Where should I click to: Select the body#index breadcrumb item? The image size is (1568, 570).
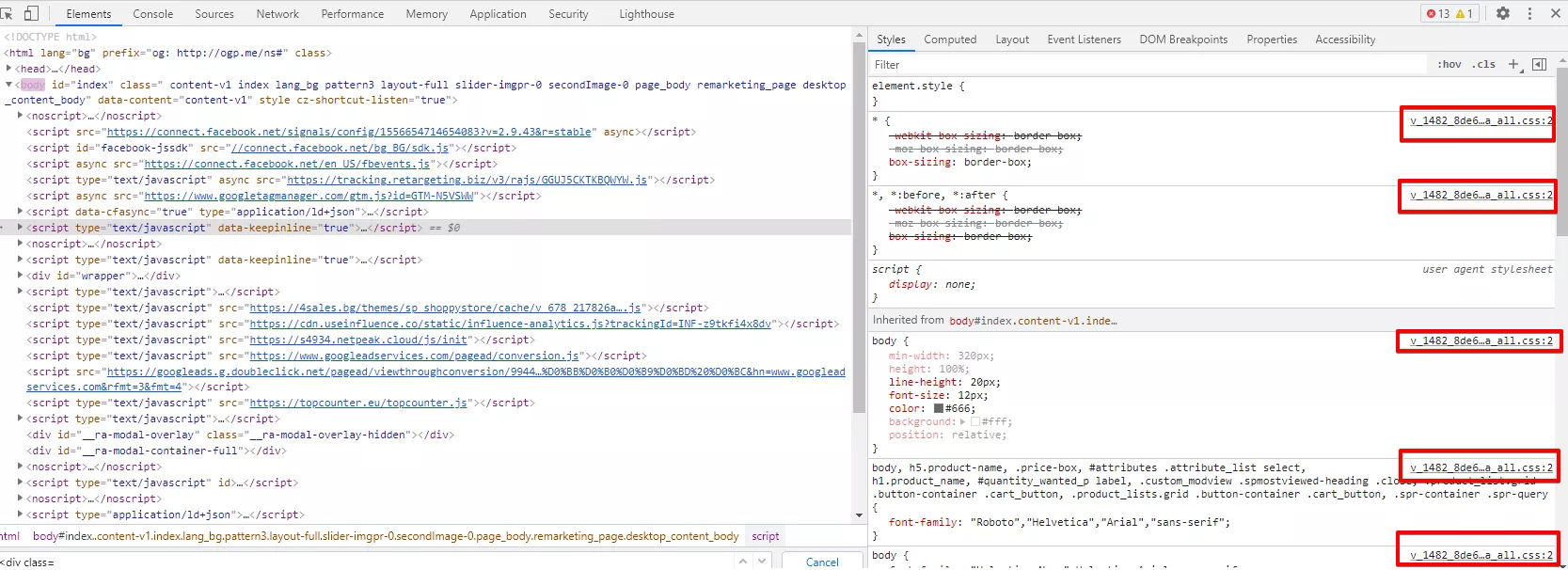(386, 536)
